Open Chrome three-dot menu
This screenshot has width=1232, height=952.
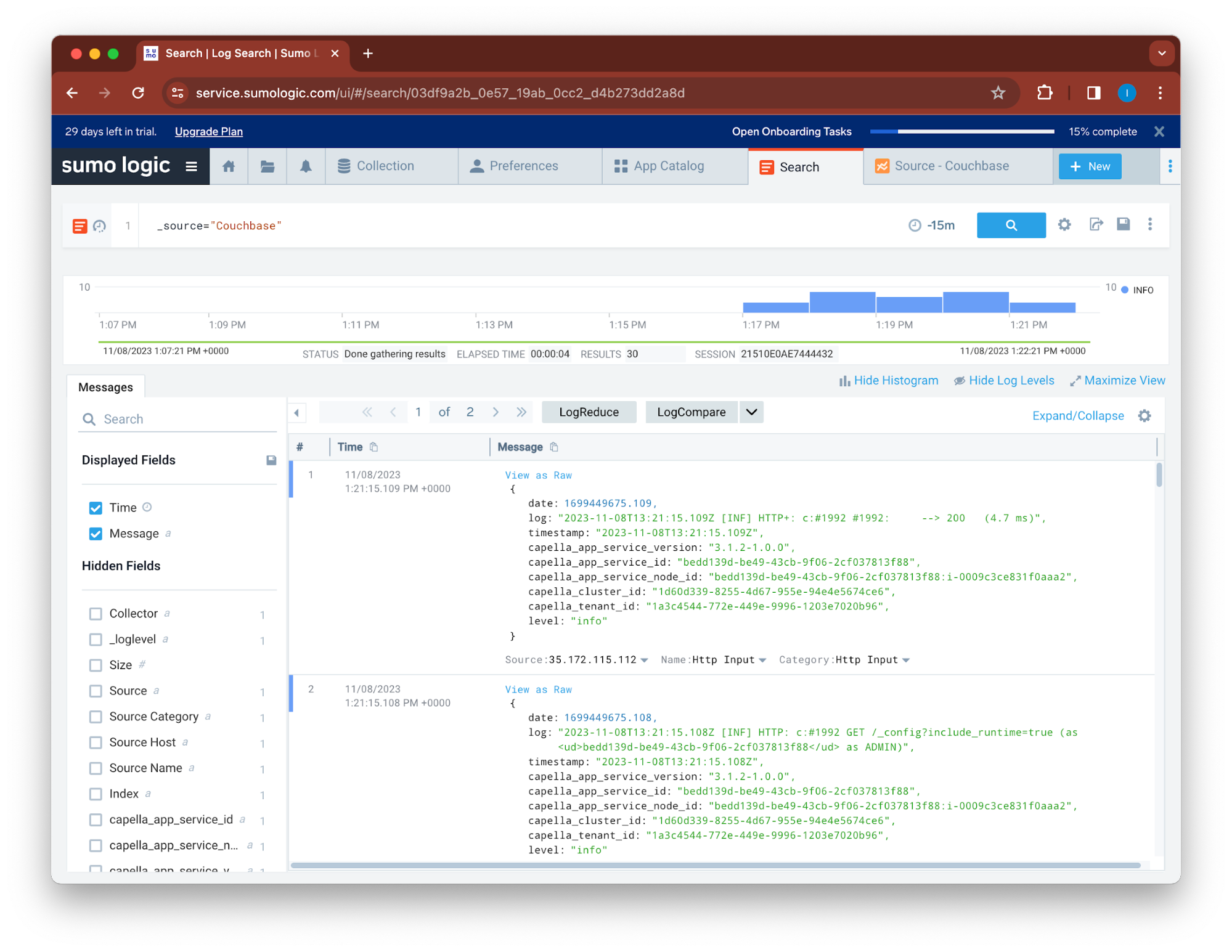(x=1160, y=93)
